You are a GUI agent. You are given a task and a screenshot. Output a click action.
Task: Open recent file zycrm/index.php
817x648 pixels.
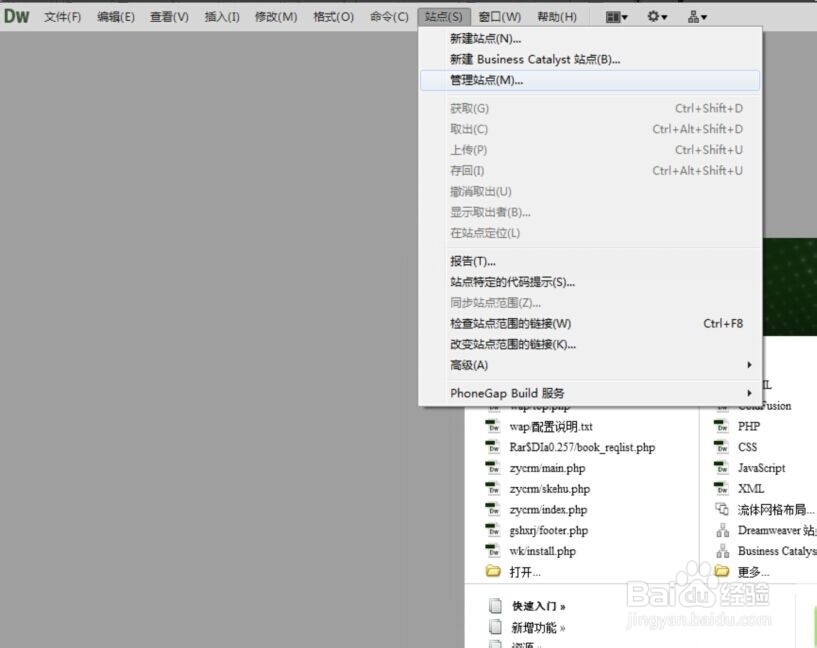(548, 509)
